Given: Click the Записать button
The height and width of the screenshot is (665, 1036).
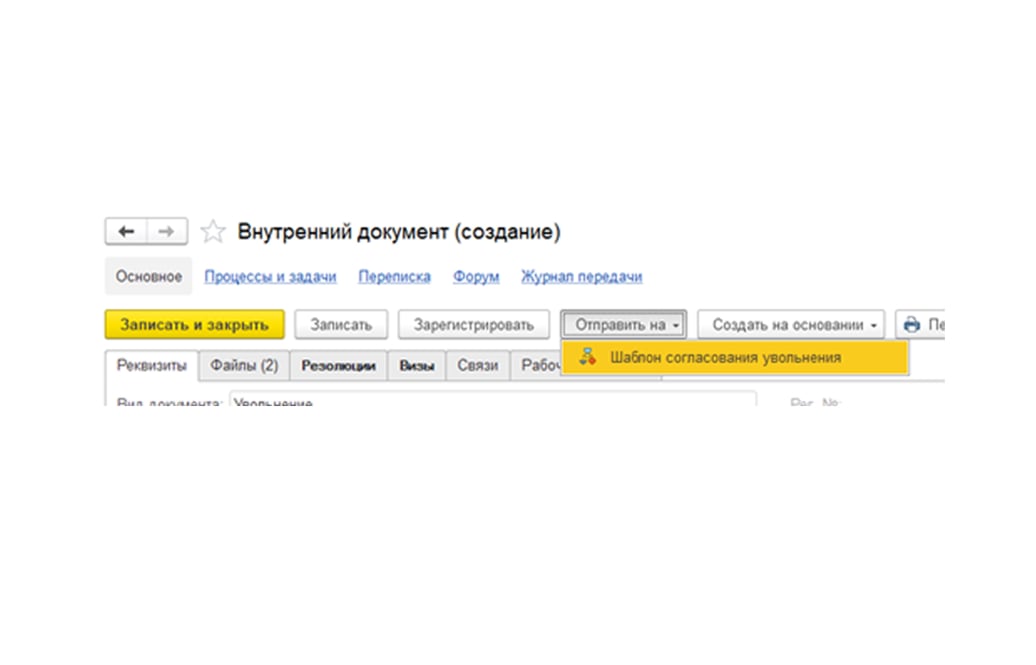Looking at the screenshot, I should pyautogui.click(x=341, y=325).
